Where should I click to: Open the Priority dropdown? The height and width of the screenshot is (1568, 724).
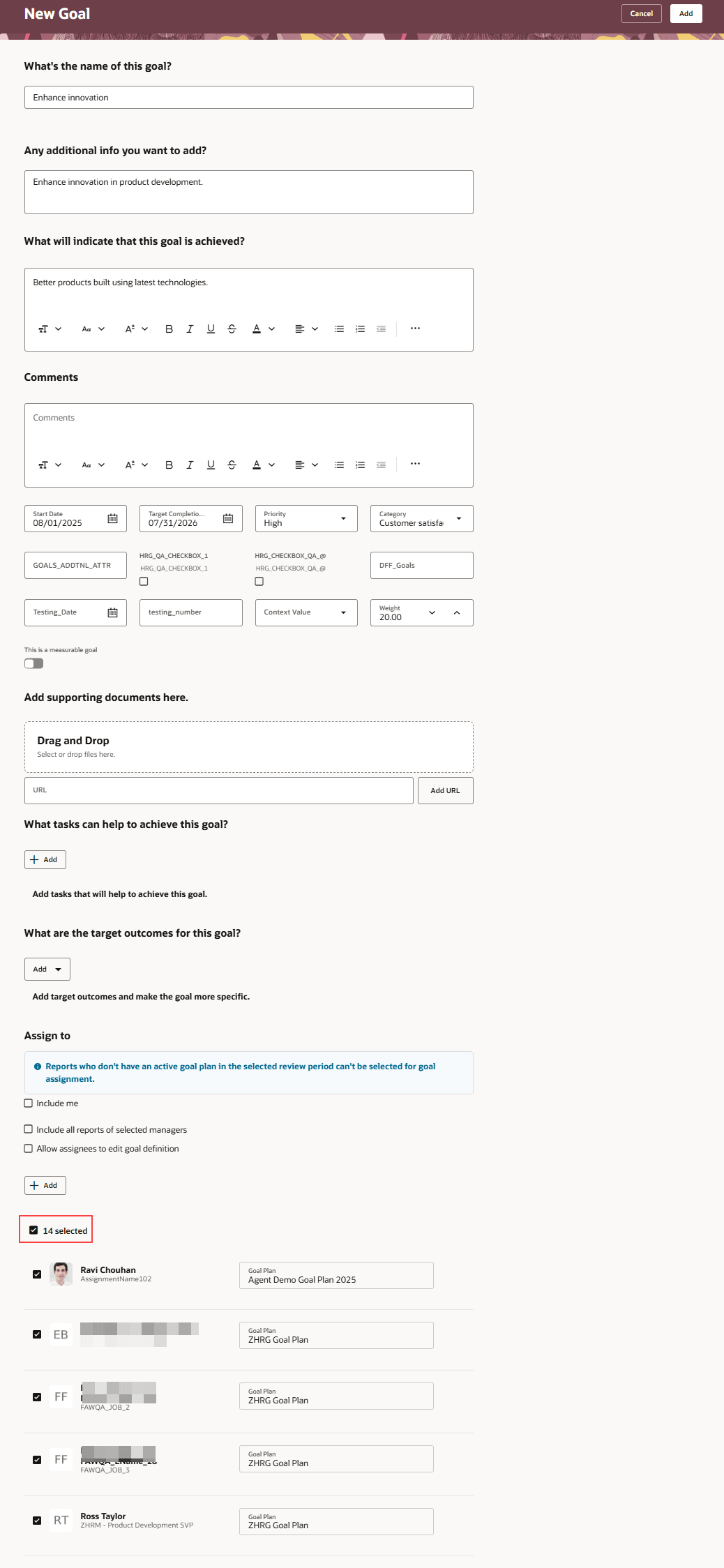tap(342, 518)
